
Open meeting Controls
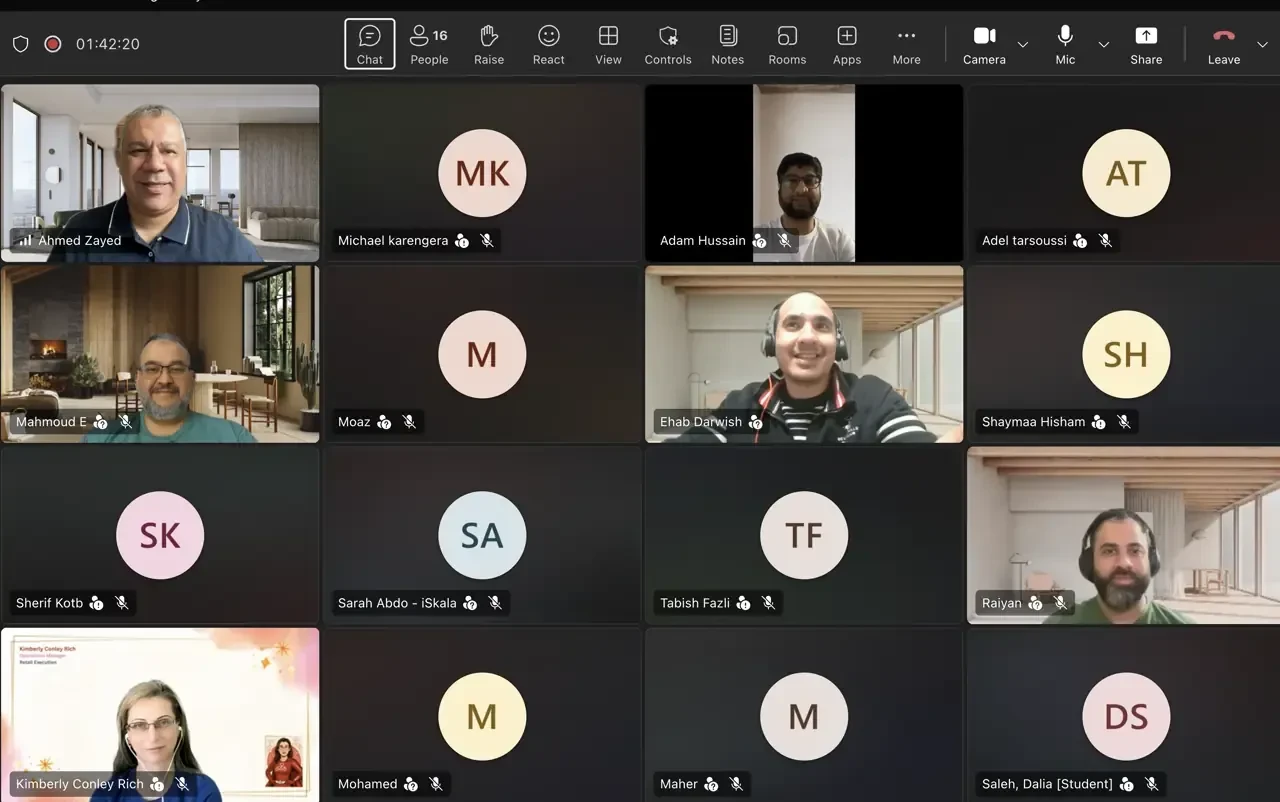668,44
